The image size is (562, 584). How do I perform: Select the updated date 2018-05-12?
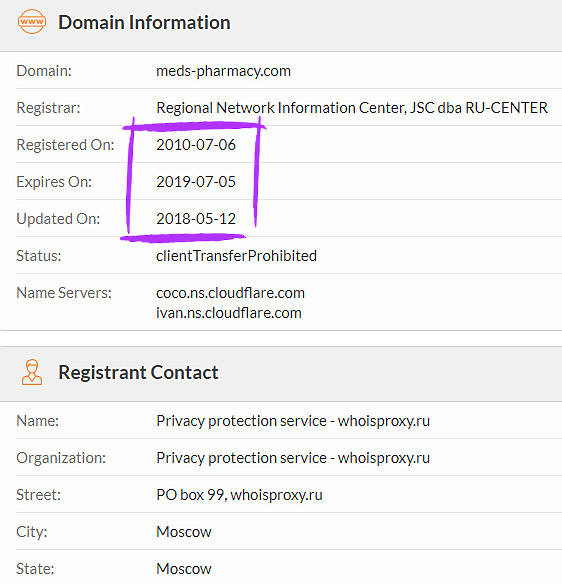pos(196,219)
